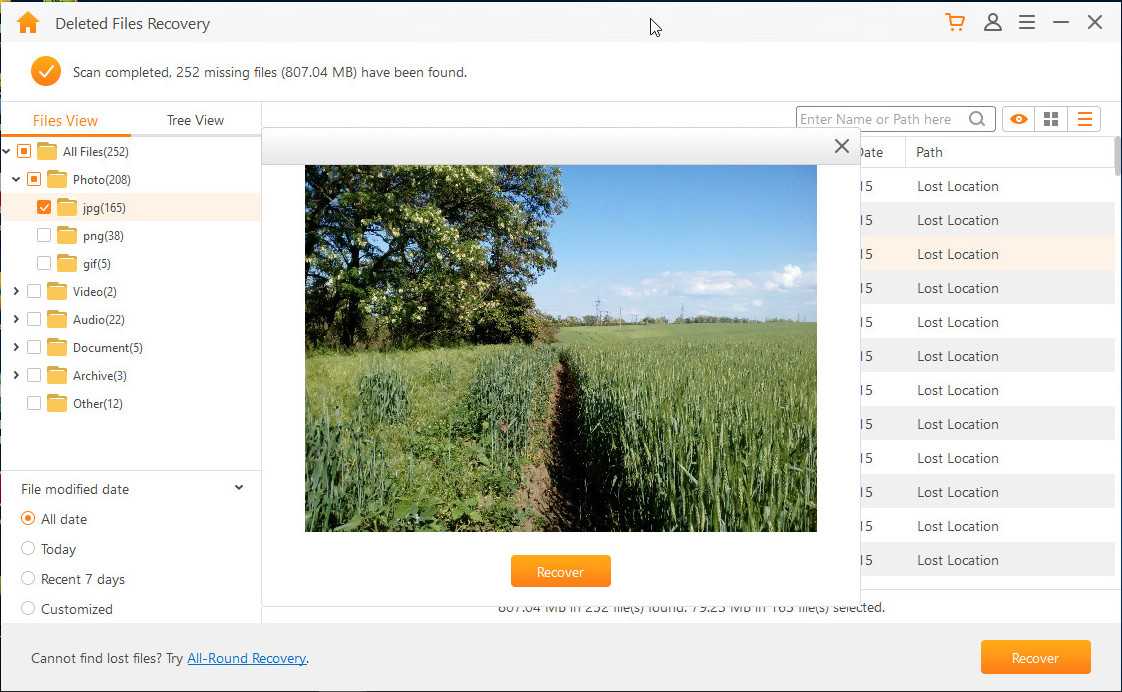The width and height of the screenshot is (1122, 692).
Task: Open the hamburger menu icon
Action: click(1027, 22)
